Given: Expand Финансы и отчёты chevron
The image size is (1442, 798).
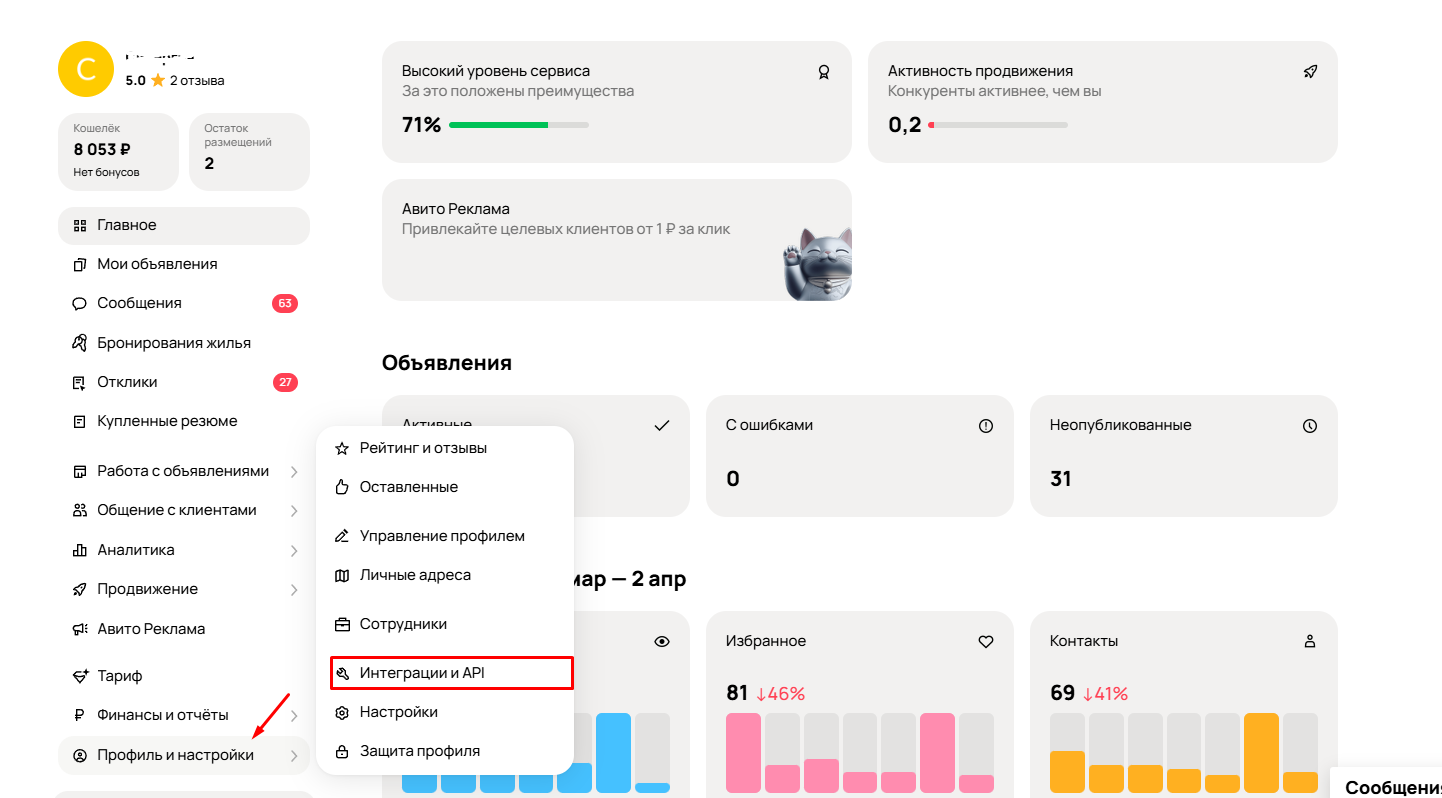Looking at the screenshot, I should [295, 715].
